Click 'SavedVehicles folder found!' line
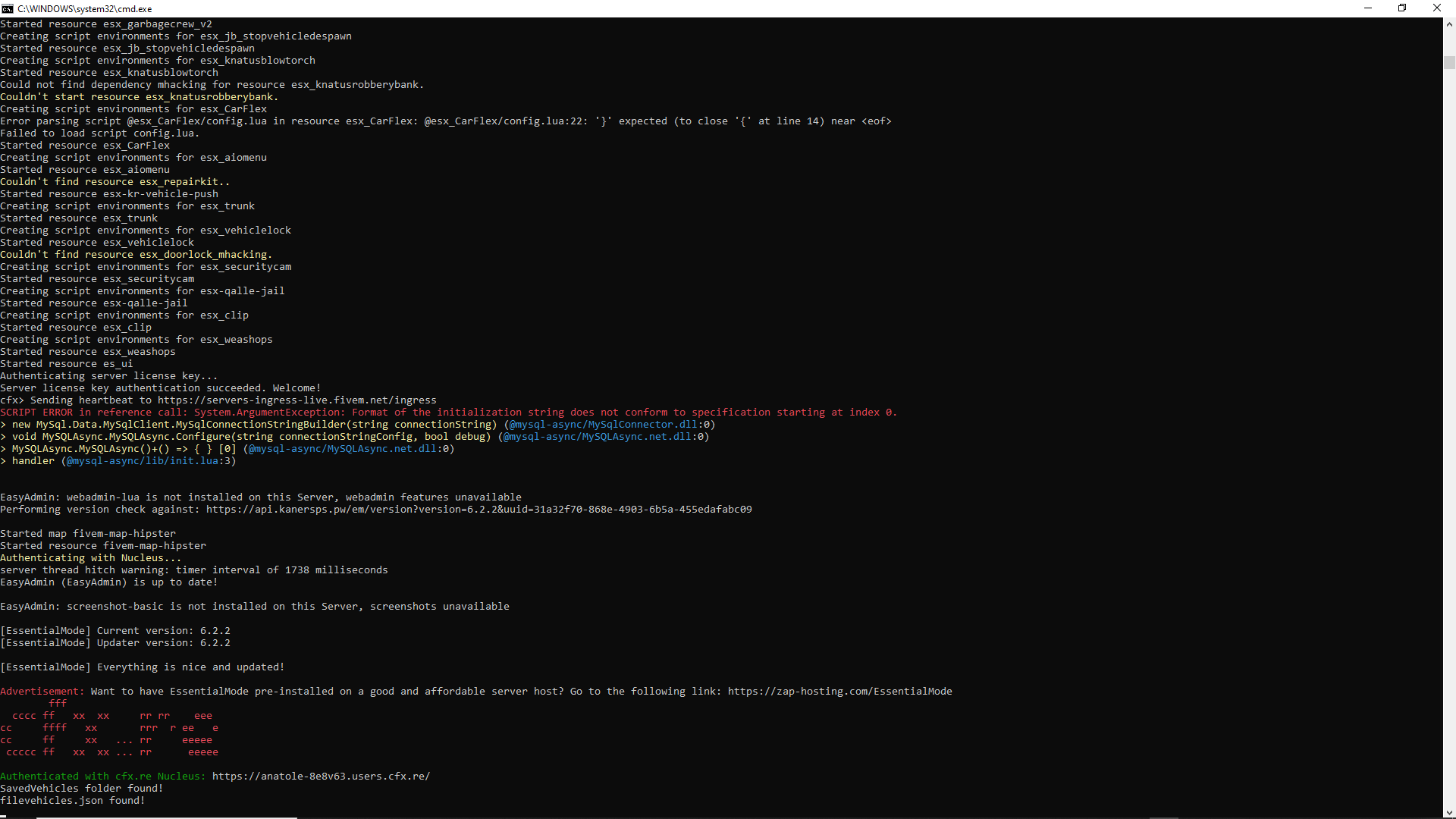Image resolution: width=1456 pixels, height=819 pixels. [82, 789]
